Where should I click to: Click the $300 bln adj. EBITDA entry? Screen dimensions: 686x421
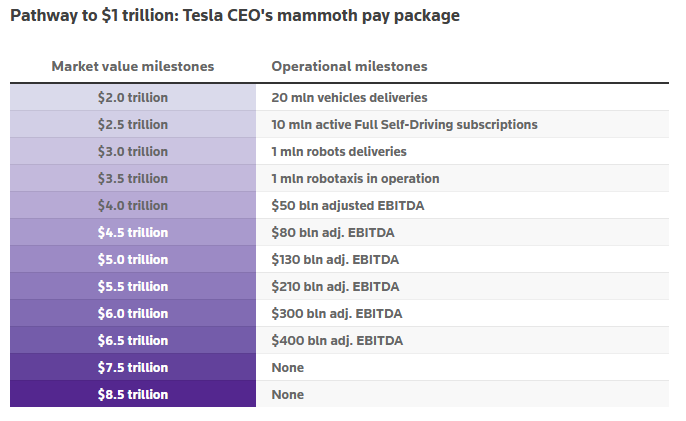(x=337, y=314)
